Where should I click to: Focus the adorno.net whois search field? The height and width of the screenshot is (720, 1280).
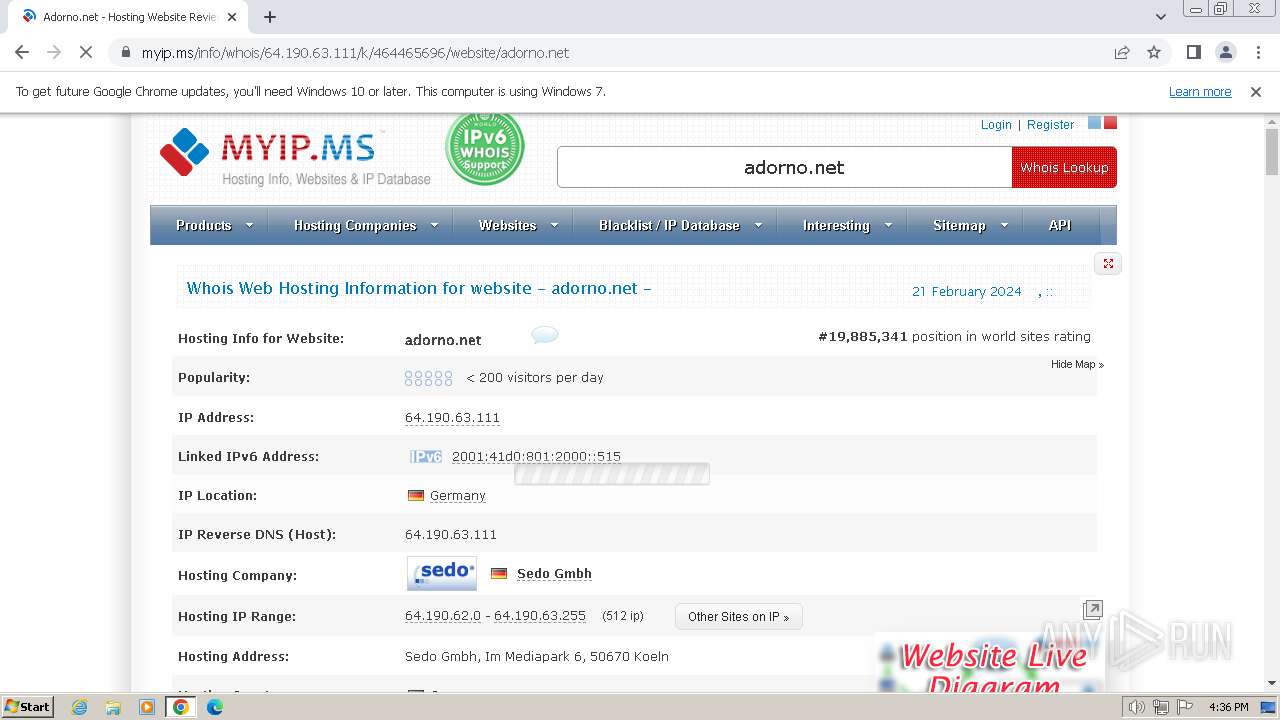click(x=785, y=167)
